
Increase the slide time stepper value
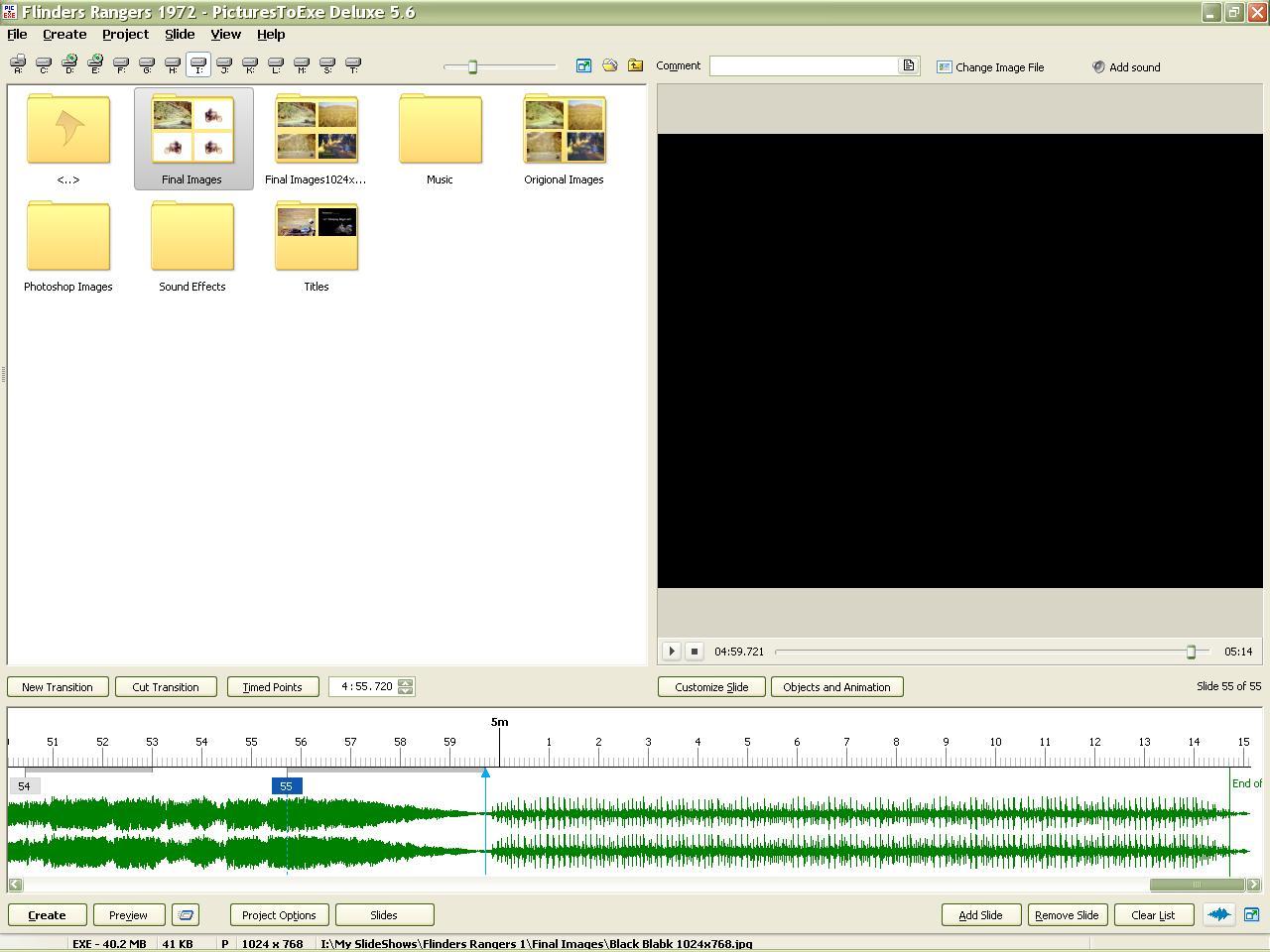(405, 682)
